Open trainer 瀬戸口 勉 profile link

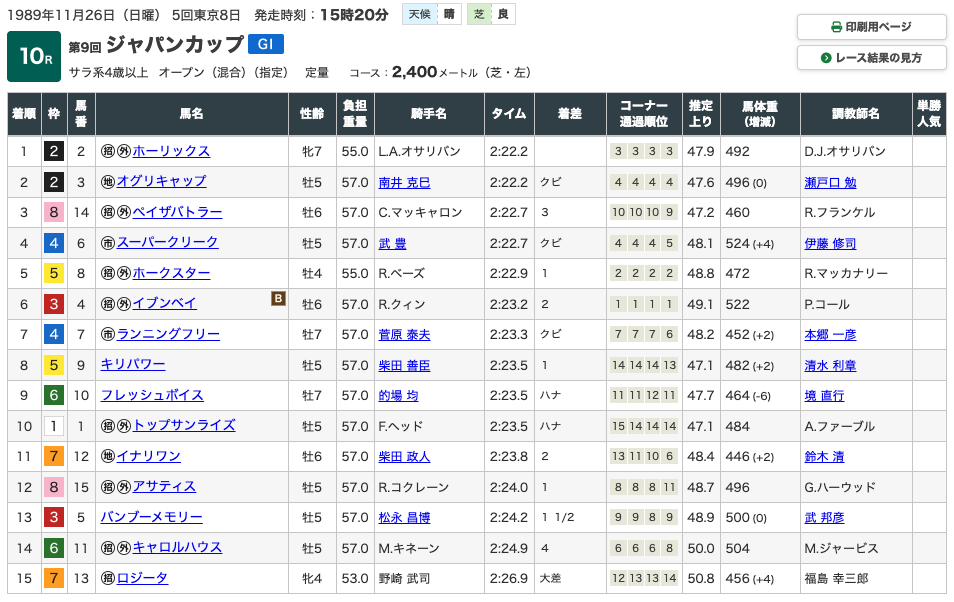tap(830, 182)
